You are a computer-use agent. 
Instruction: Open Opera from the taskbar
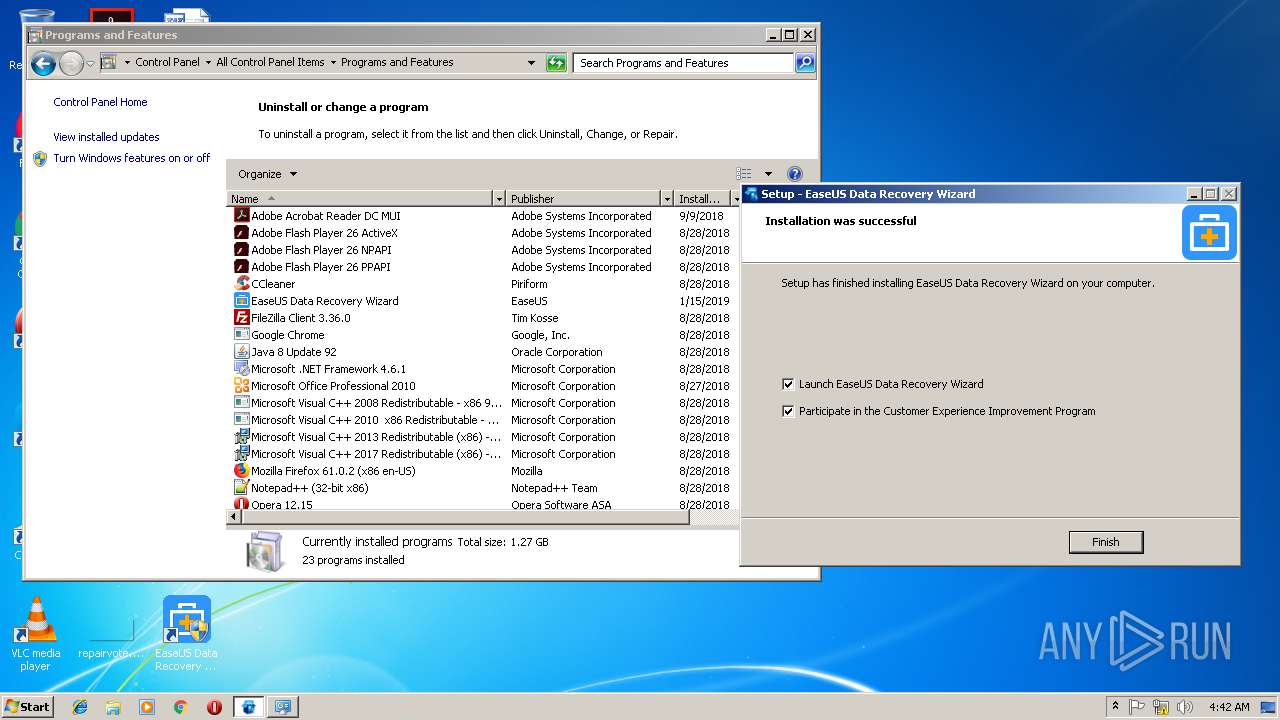coord(214,706)
